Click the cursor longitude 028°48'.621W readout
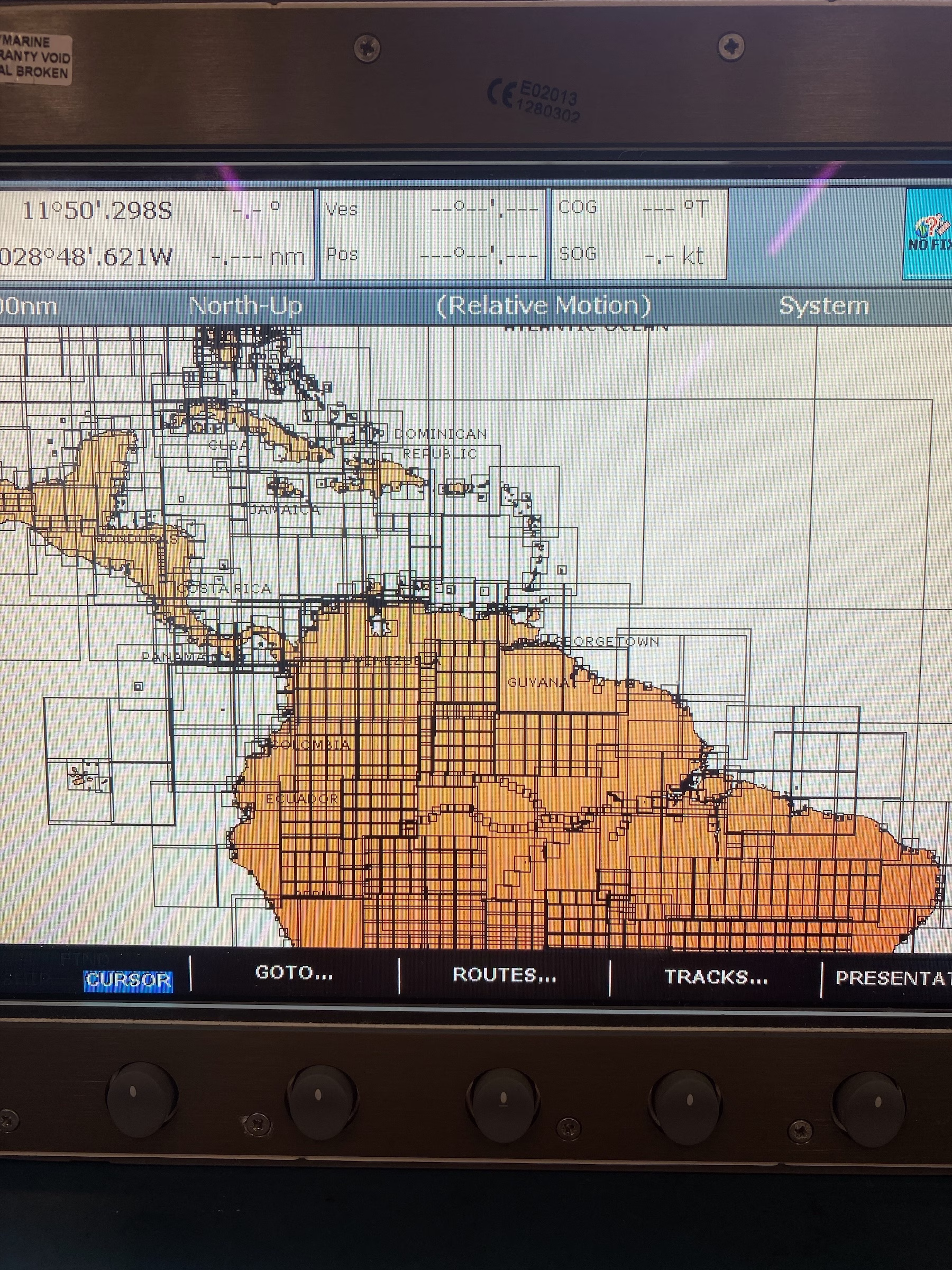 click(86, 257)
